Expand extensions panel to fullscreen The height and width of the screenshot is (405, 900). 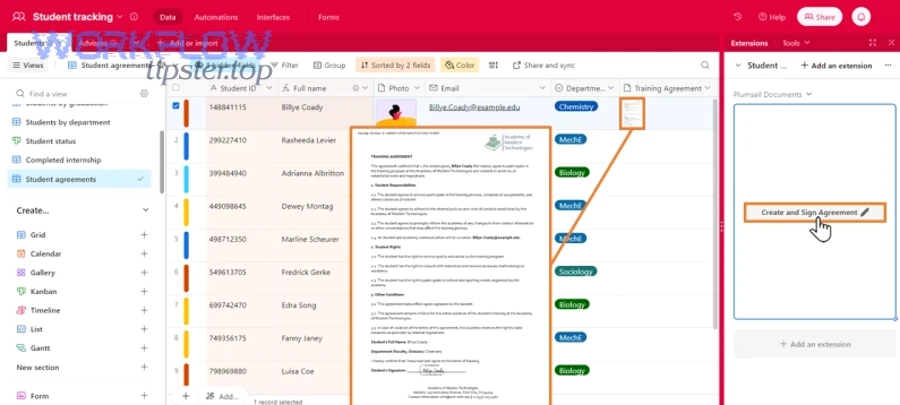point(872,43)
